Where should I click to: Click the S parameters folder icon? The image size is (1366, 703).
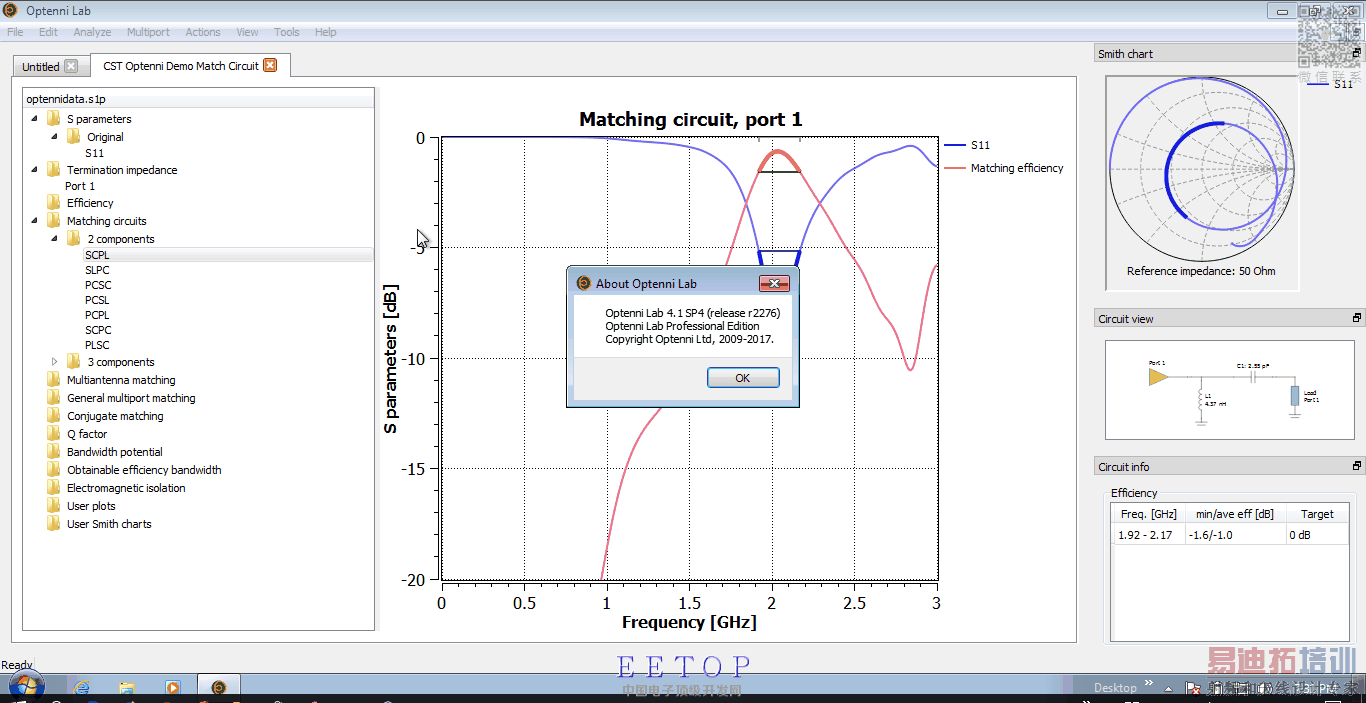pos(53,119)
